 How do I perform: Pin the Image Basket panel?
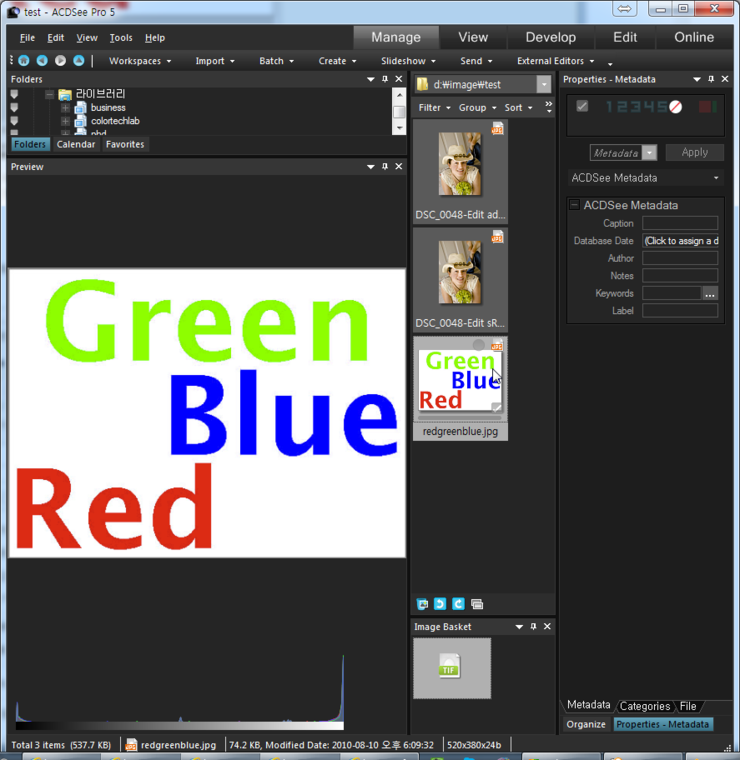click(533, 626)
